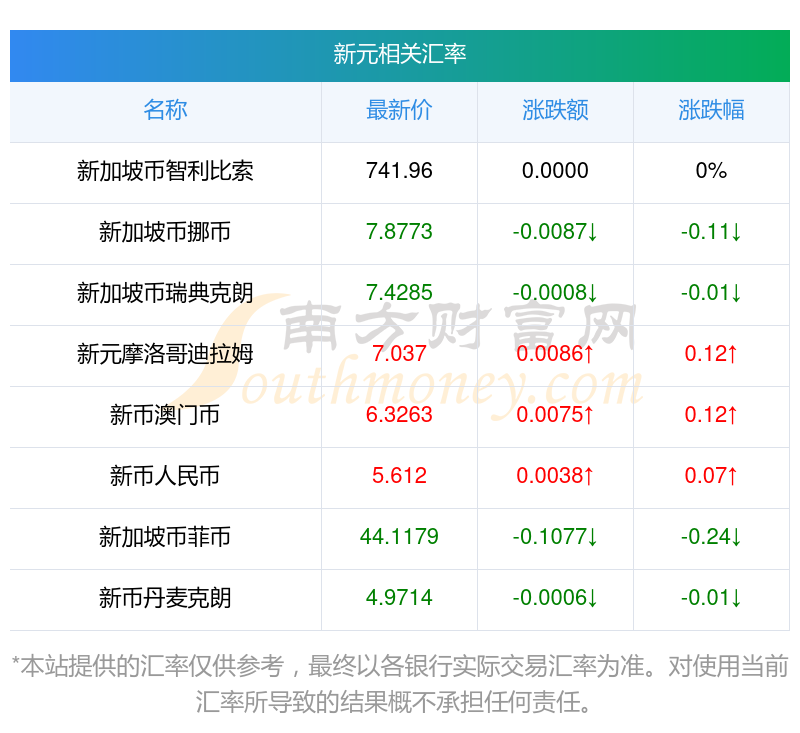Click the percent cell in 新加坡币瑞典克朗 row
The height and width of the screenshot is (733, 800).
coord(711,293)
